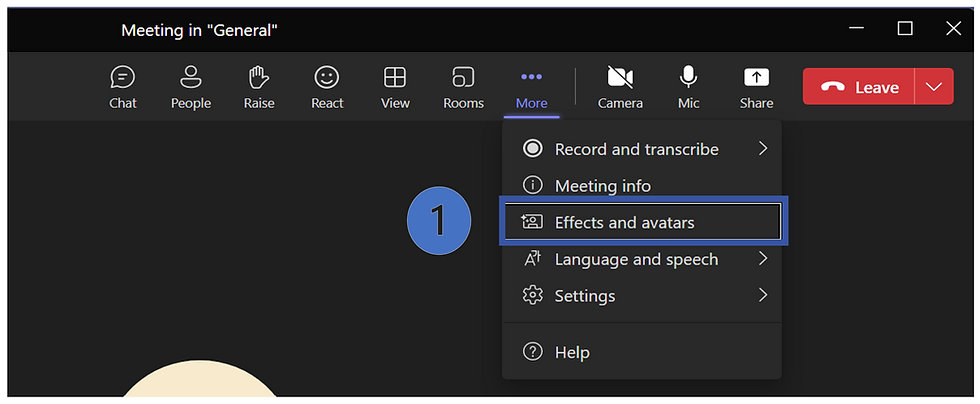Screen dimensions: 980x404
Task: Minimize the meeting window
Action: (x=857, y=28)
